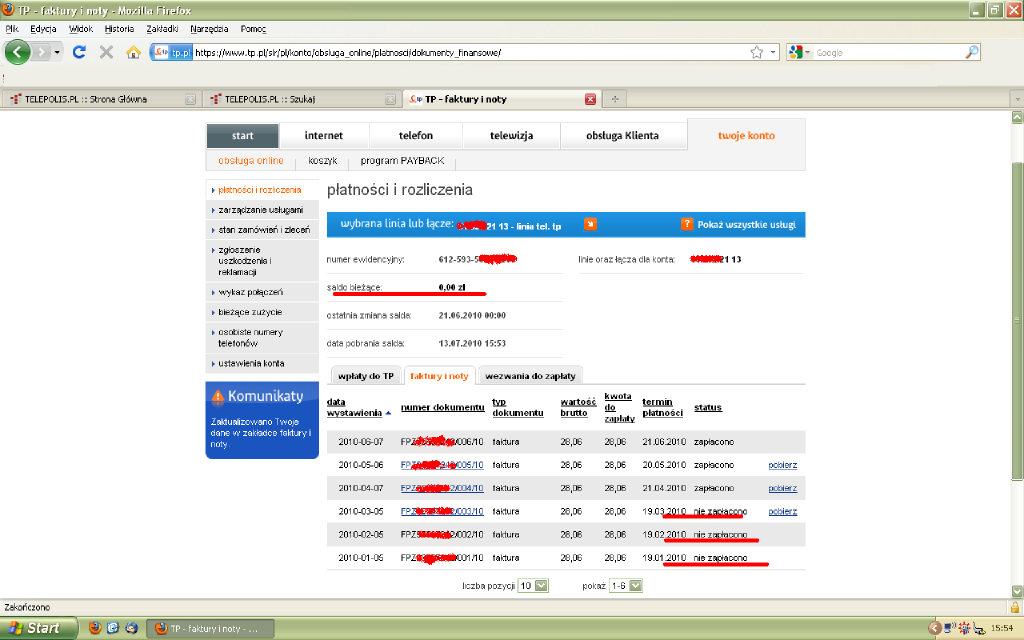This screenshot has width=1024, height=640.
Task: Open twoje konto navigation tab
Action: coord(746,136)
